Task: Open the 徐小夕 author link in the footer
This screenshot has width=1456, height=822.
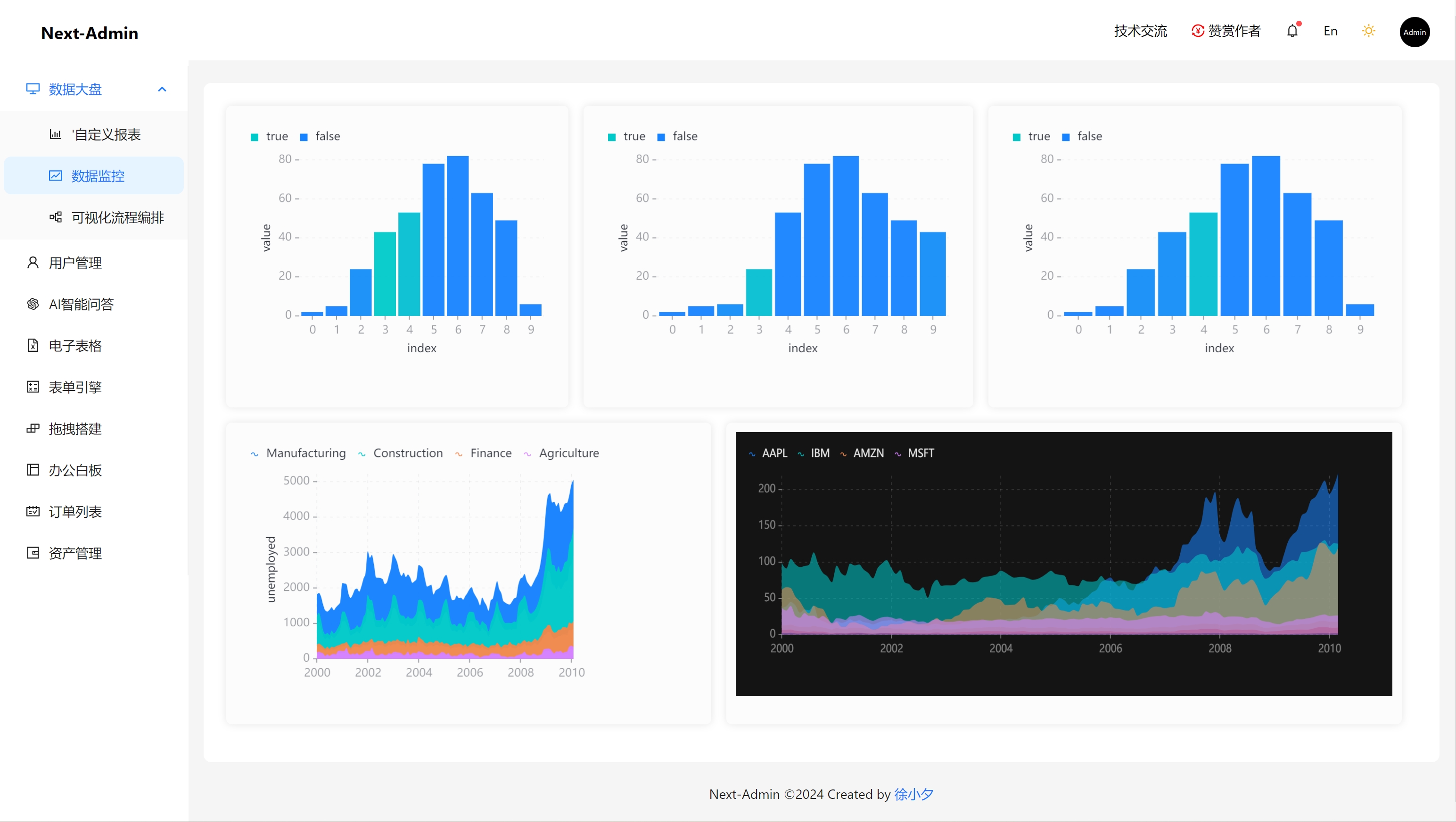Action: [913, 794]
